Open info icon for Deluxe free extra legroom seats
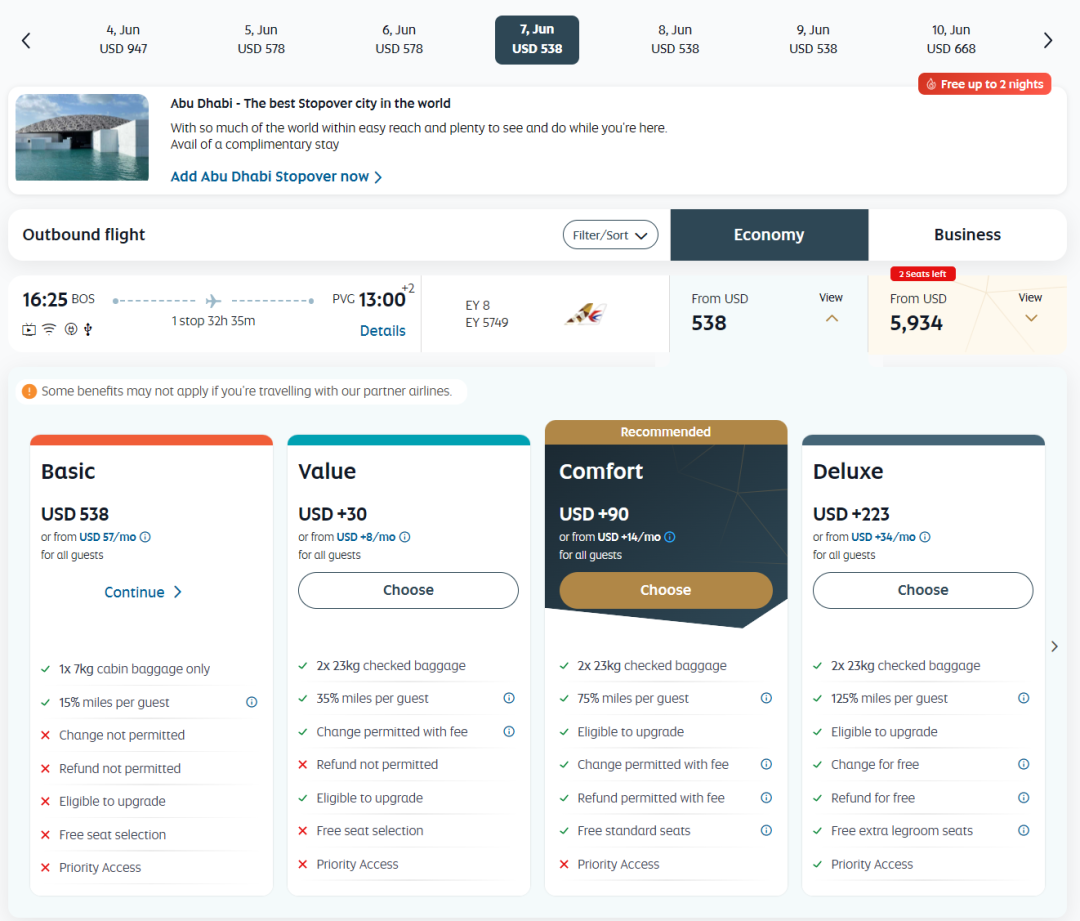 point(1023,831)
